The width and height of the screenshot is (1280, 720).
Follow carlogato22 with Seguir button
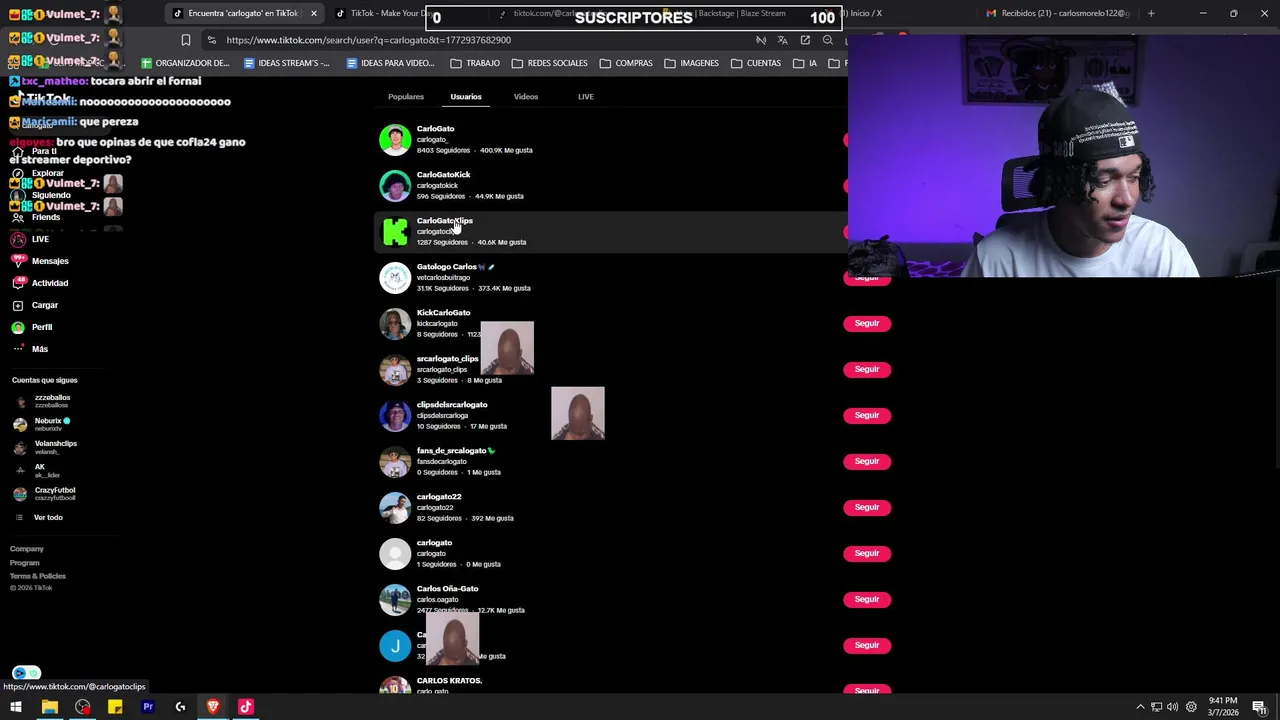(867, 507)
